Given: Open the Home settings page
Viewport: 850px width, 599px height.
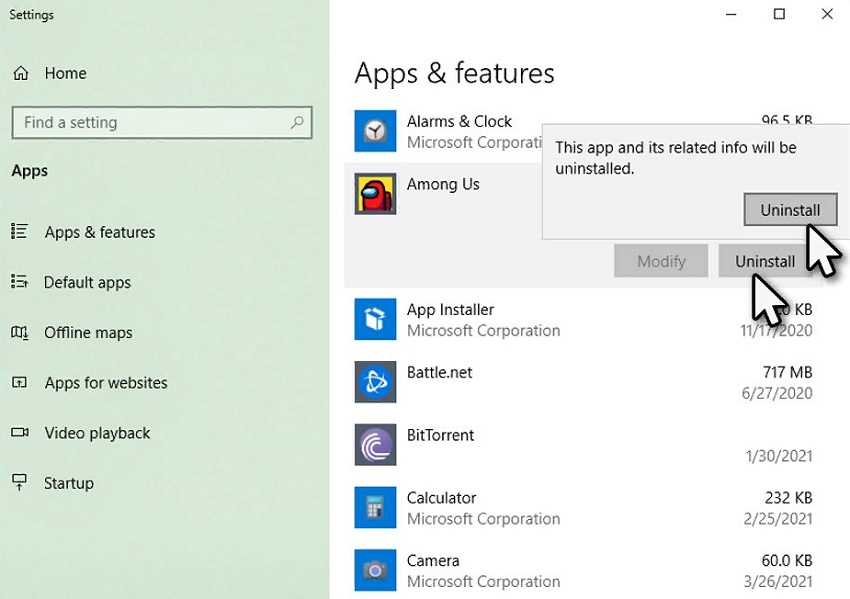Looking at the screenshot, I should click(x=66, y=73).
